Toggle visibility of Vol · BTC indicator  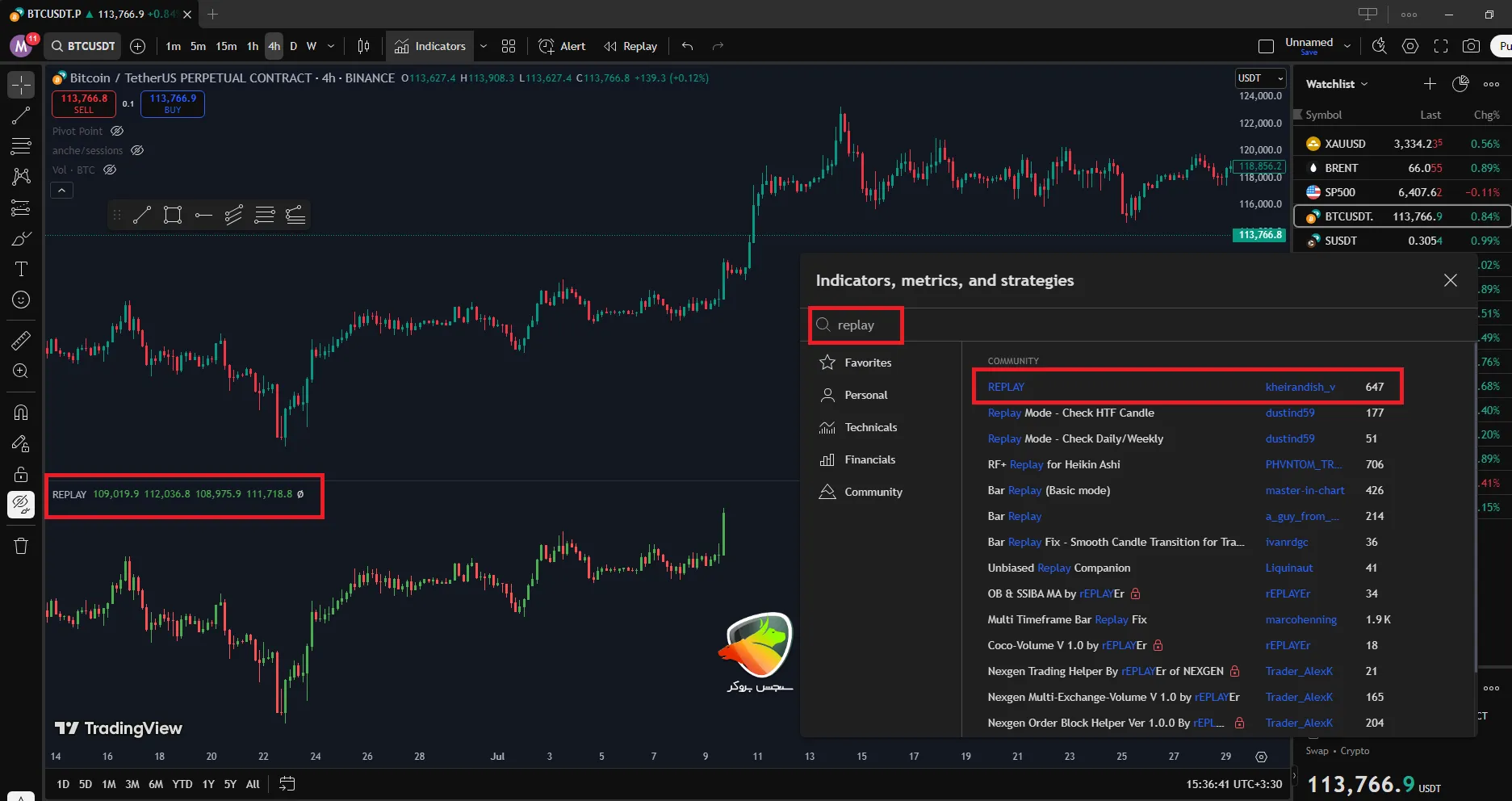coord(110,170)
